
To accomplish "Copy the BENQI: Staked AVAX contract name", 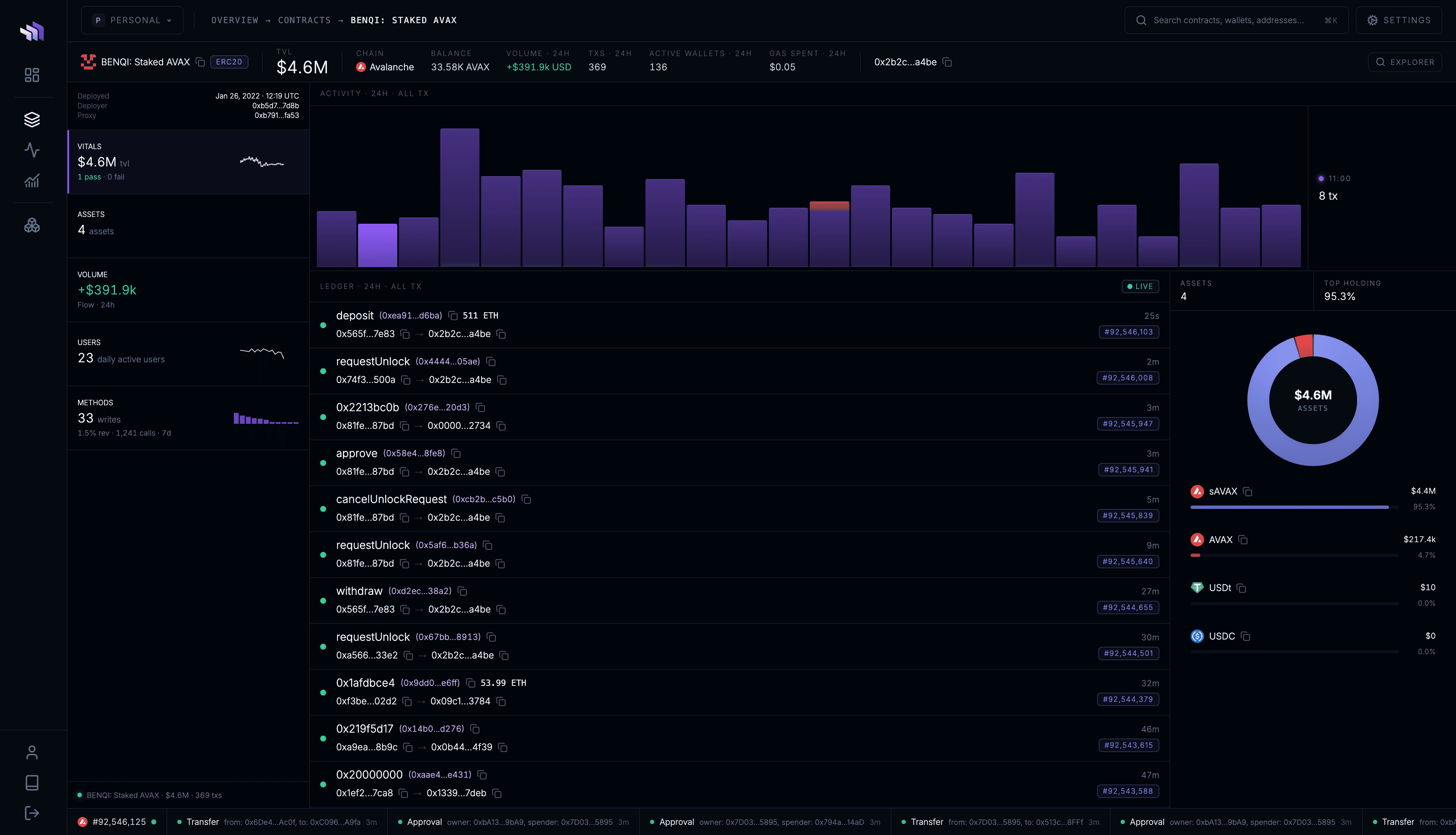I will pos(200,62).
